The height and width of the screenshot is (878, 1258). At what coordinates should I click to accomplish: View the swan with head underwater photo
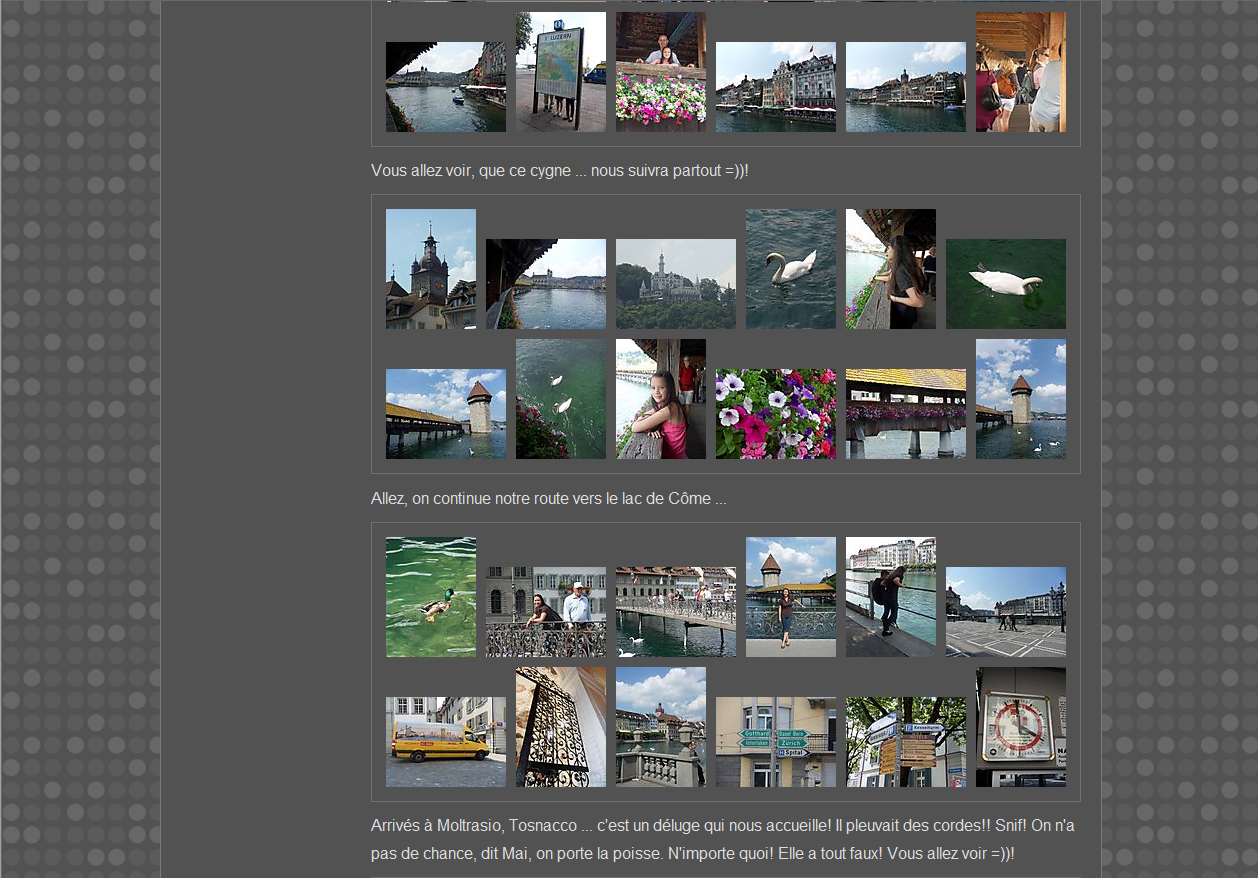[x=1005, y=284]
